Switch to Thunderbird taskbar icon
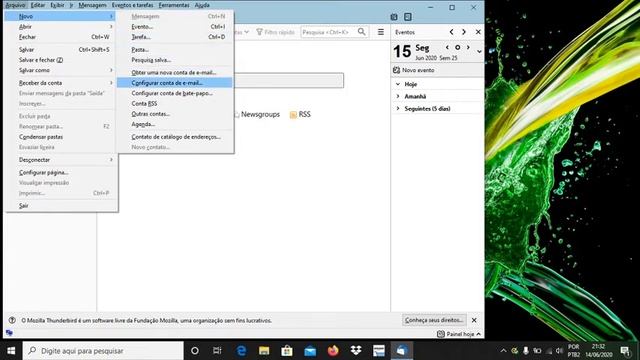Viewport: 640px width, 360px height. [402, 351]
